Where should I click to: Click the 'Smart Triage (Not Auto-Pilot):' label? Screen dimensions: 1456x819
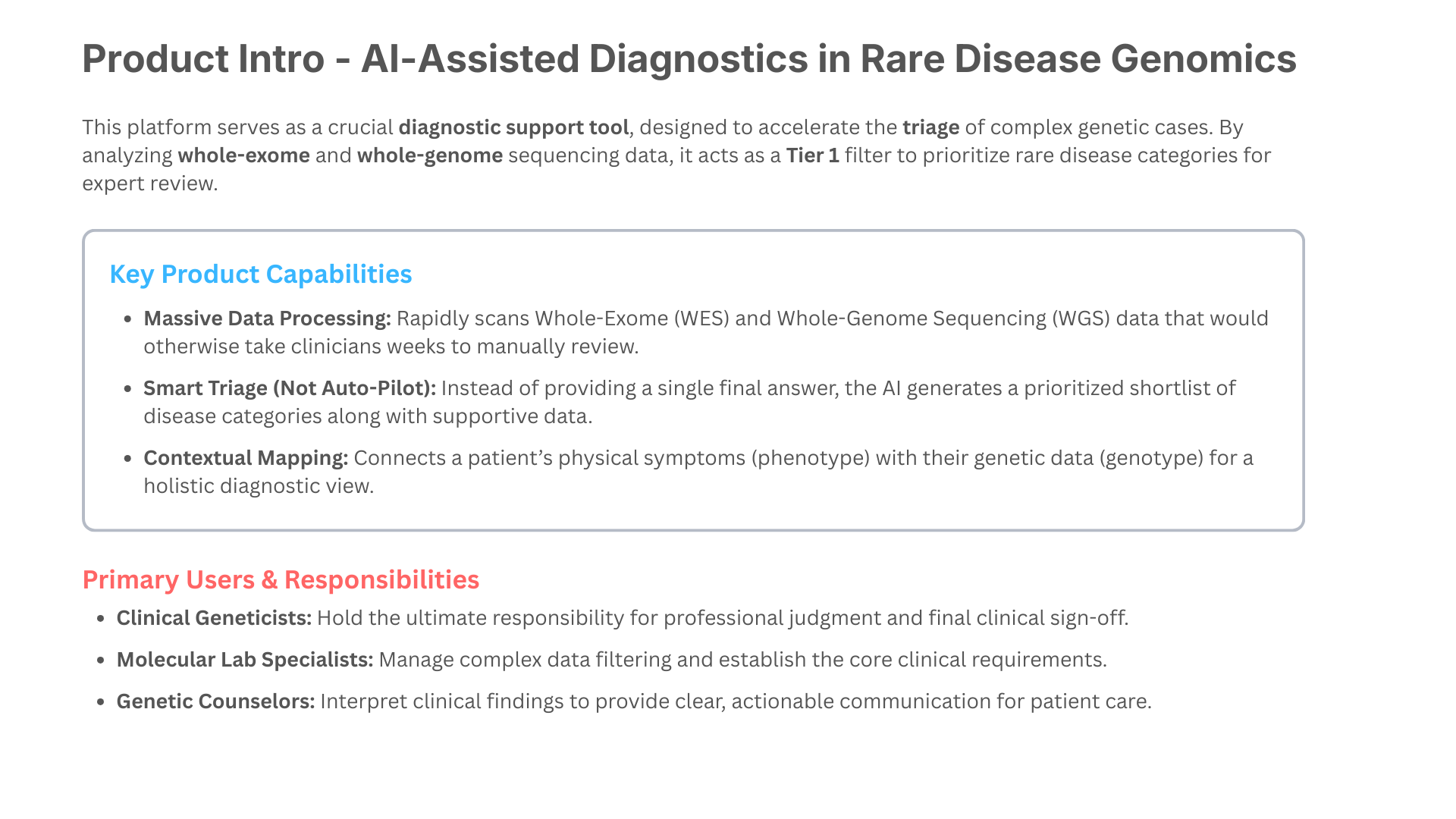coord(290,388)
